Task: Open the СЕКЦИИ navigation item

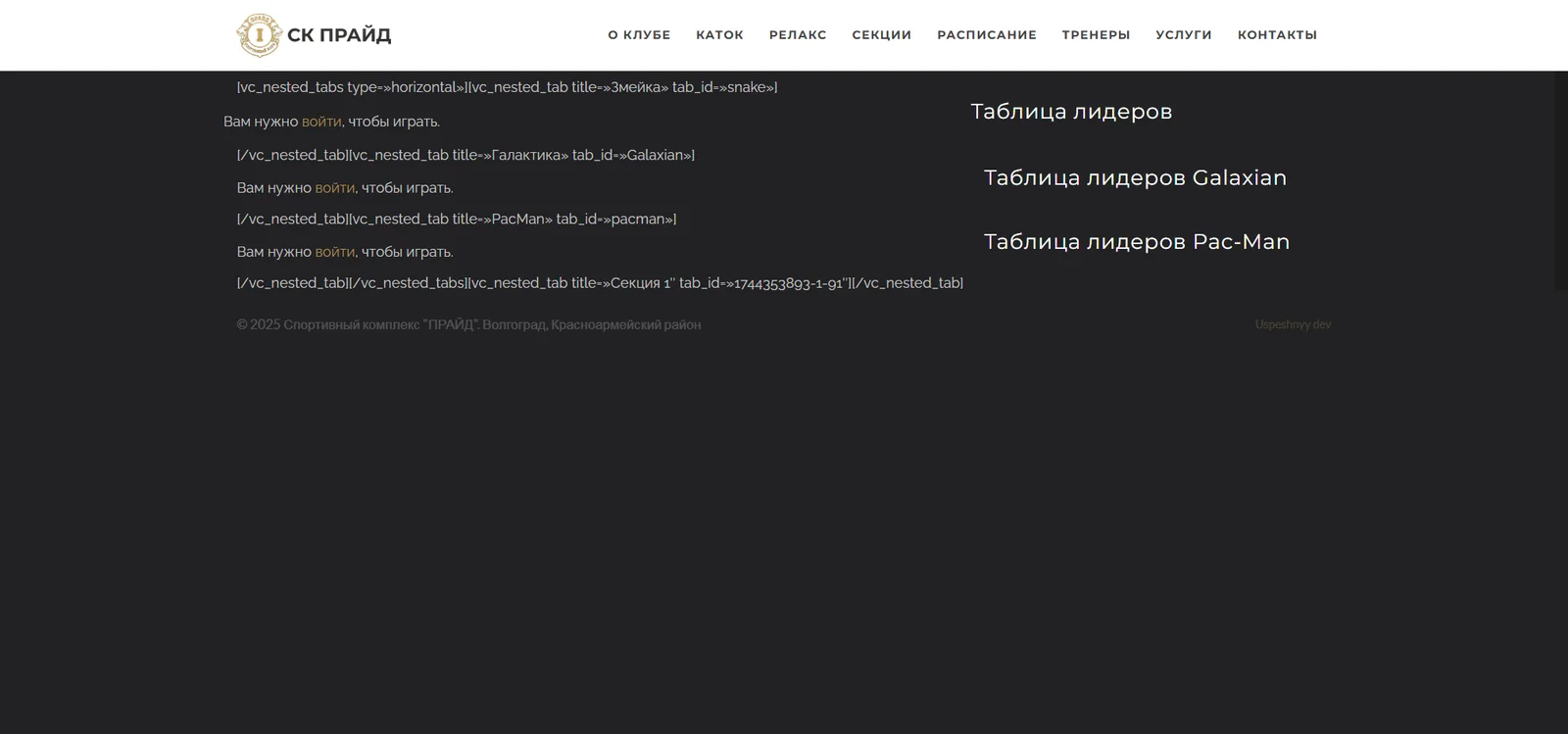Action: tap(882, 35)
